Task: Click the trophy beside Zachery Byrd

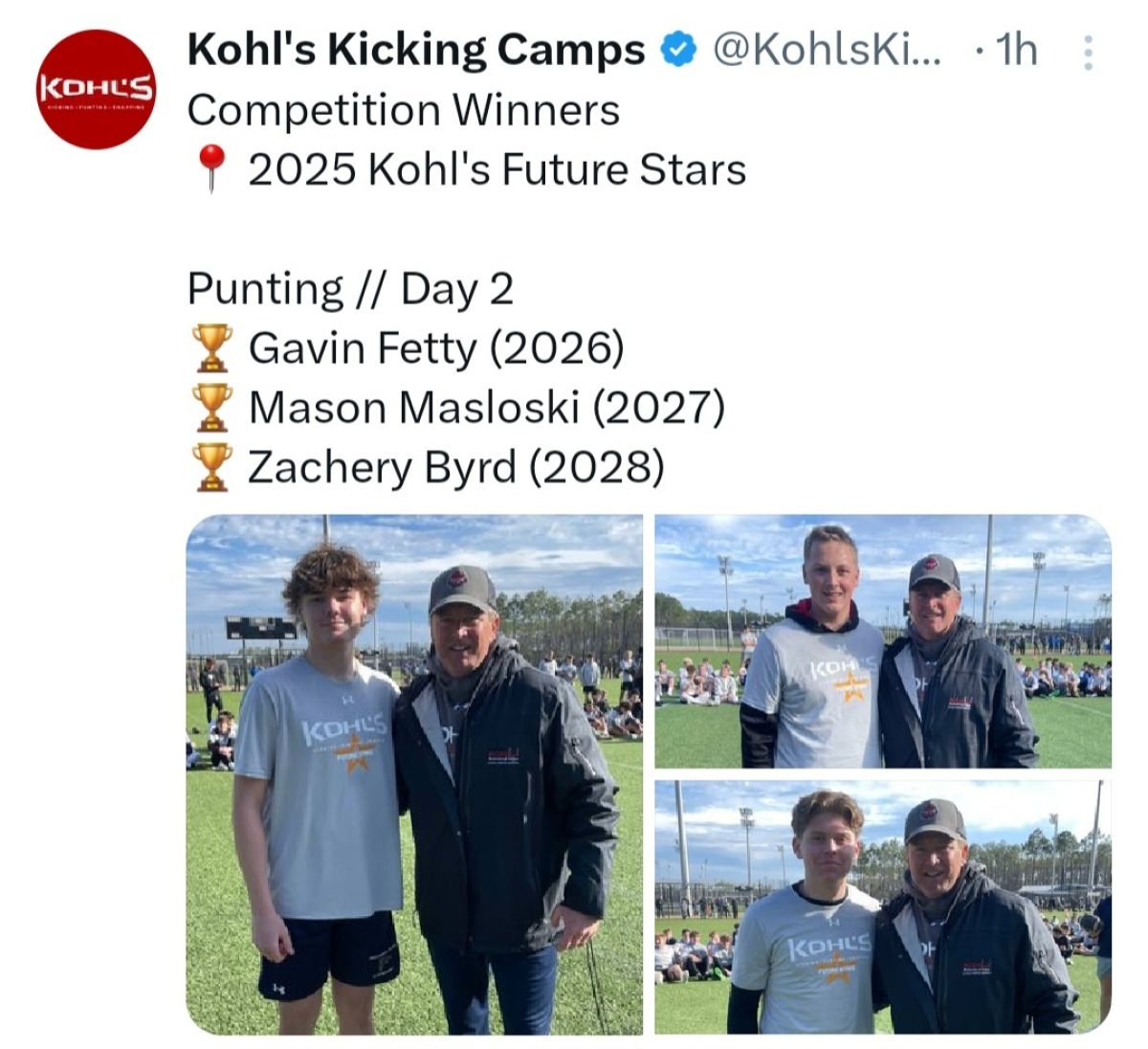Action: 211,467
